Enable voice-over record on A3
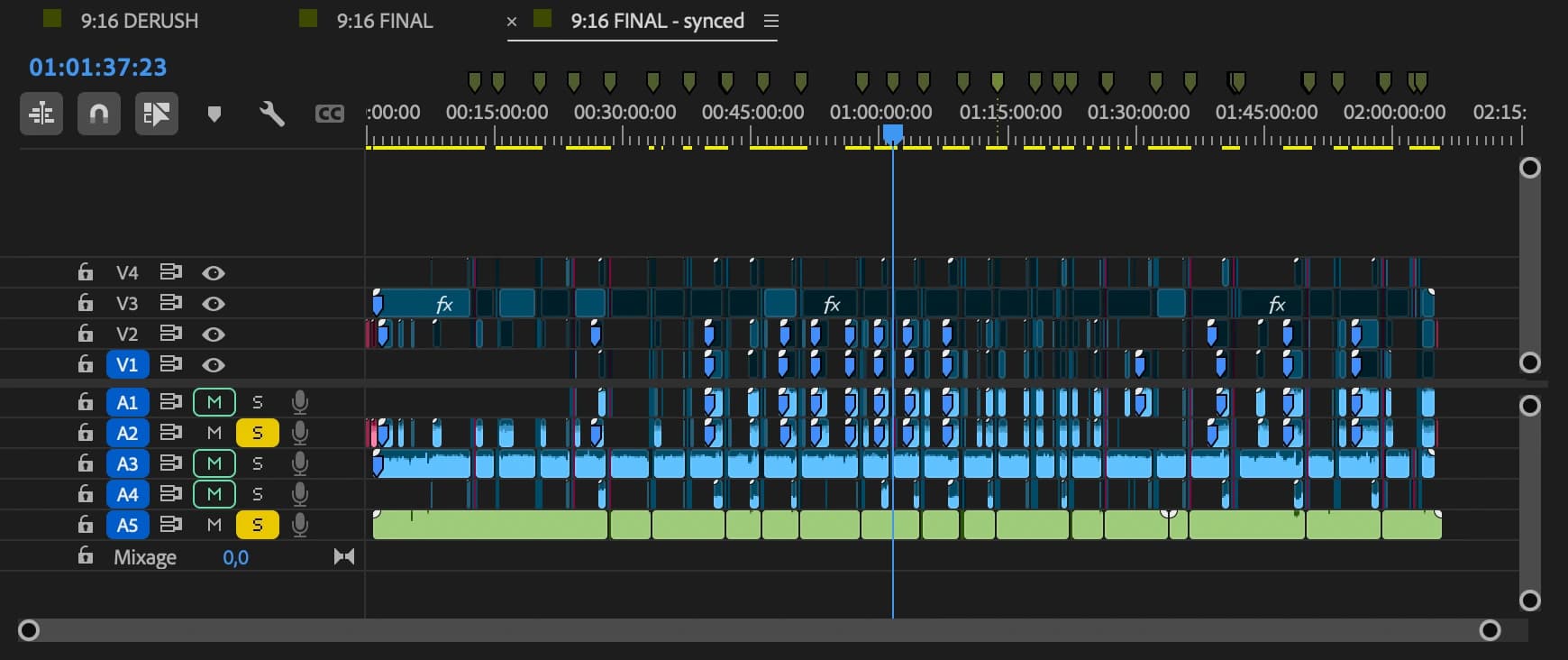 (x=300, y=463)
